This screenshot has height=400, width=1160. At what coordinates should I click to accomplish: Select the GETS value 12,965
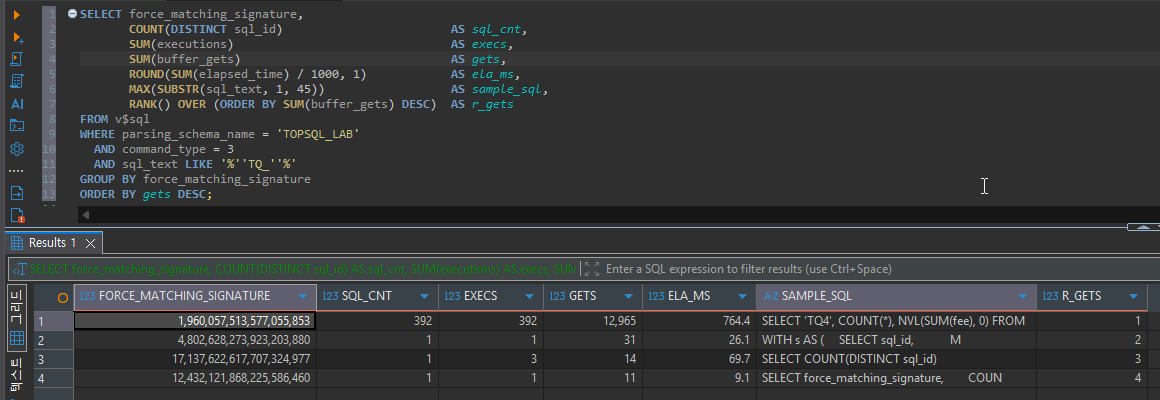593,321
